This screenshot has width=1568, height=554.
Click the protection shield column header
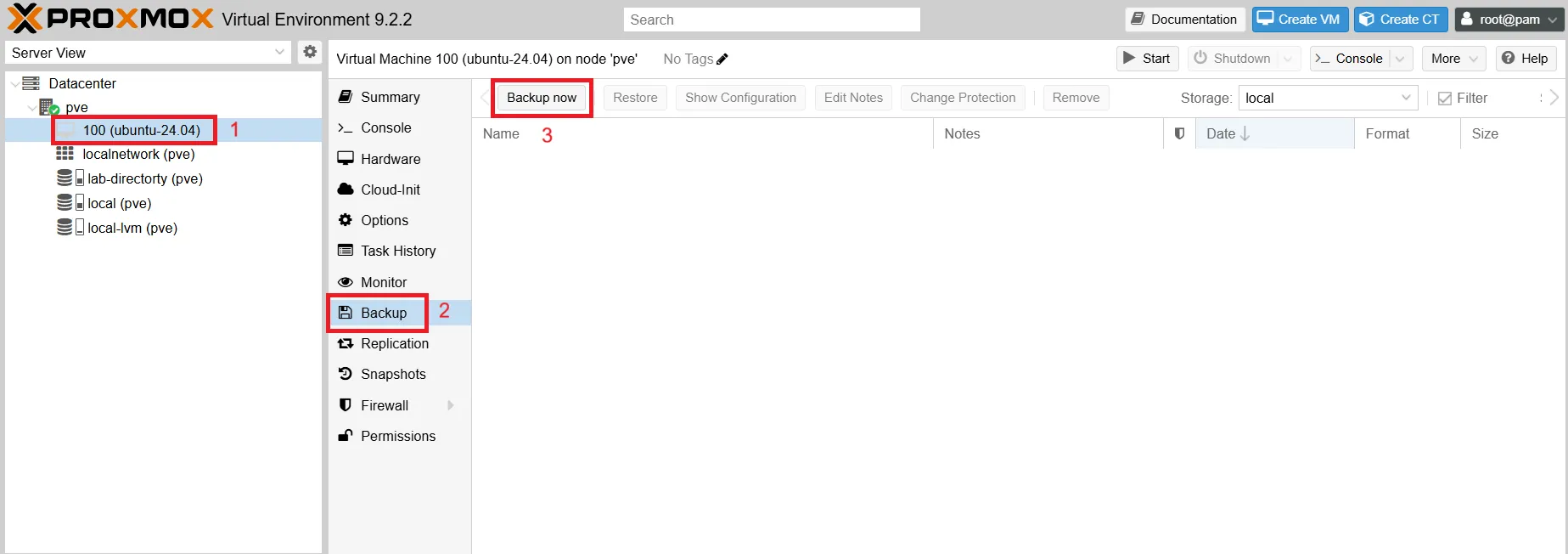pos(1179,133)
